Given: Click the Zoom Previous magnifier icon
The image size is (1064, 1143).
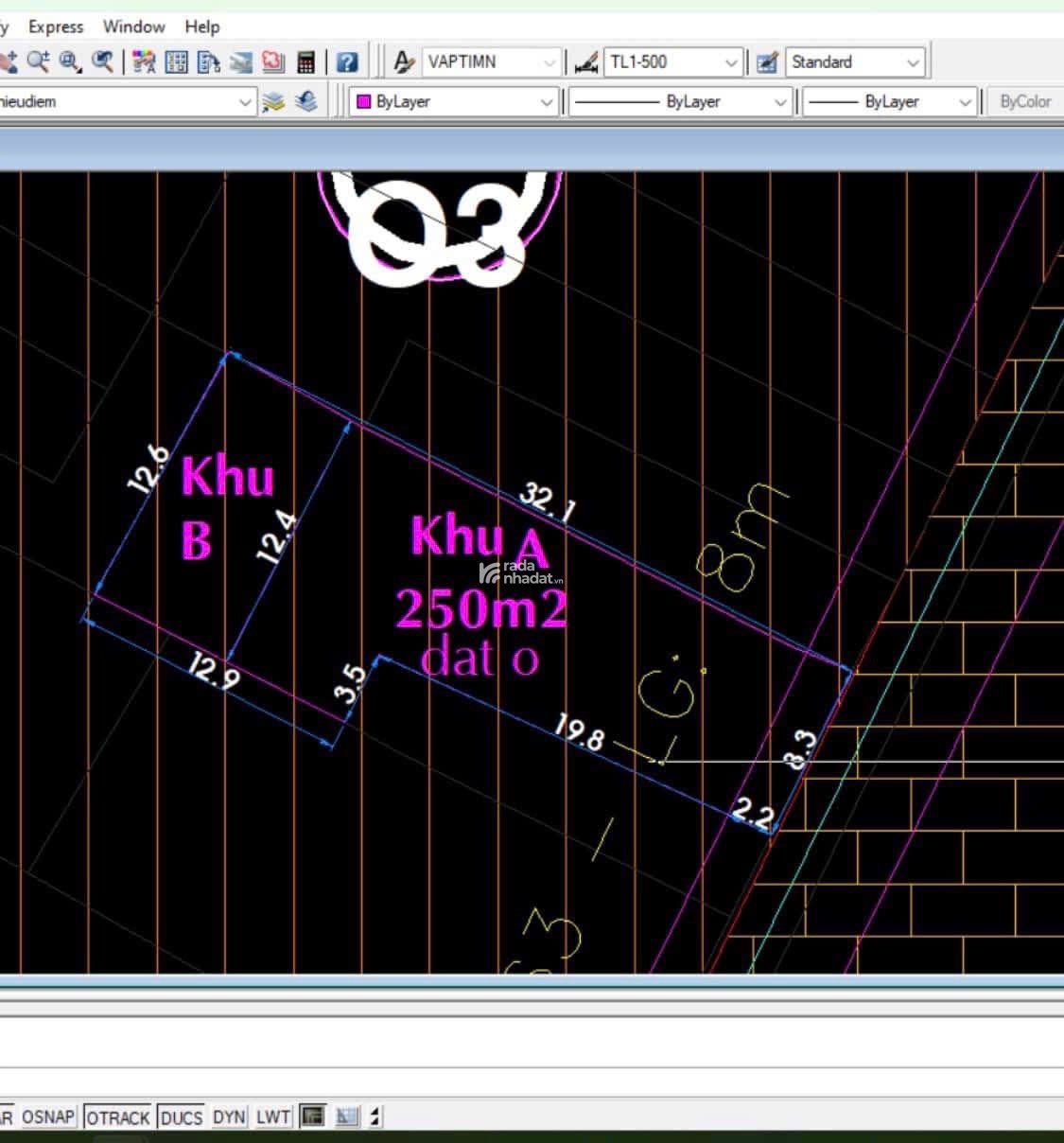Looking at the screenshot, I should (101, 62).
